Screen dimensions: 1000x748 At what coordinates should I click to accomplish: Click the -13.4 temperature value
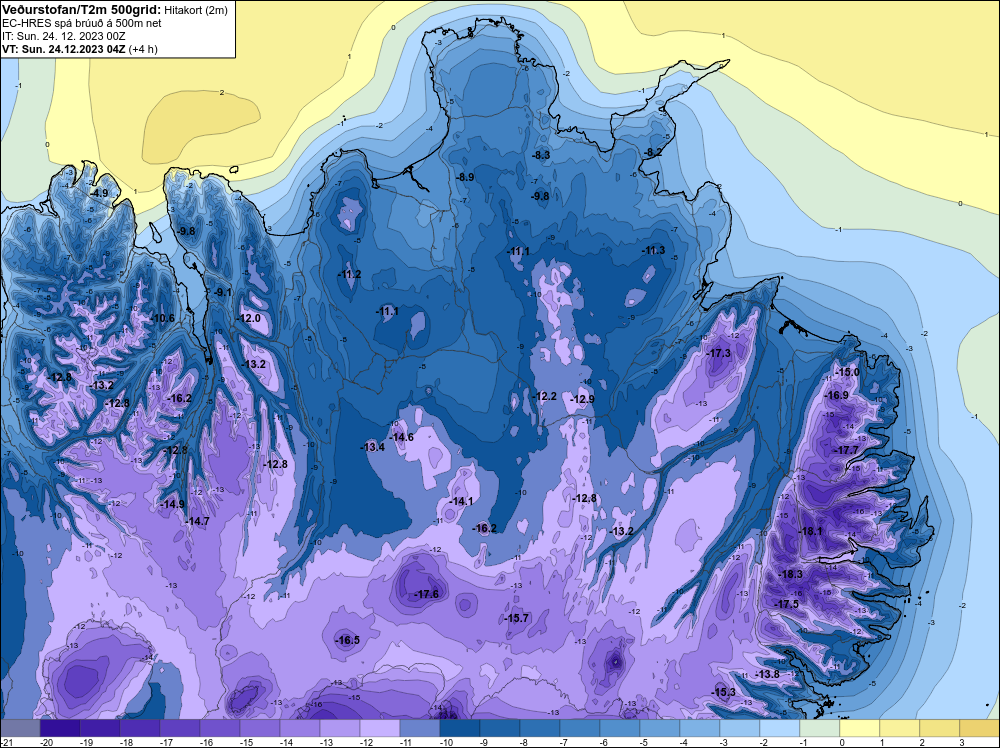(x=372, y=447)
